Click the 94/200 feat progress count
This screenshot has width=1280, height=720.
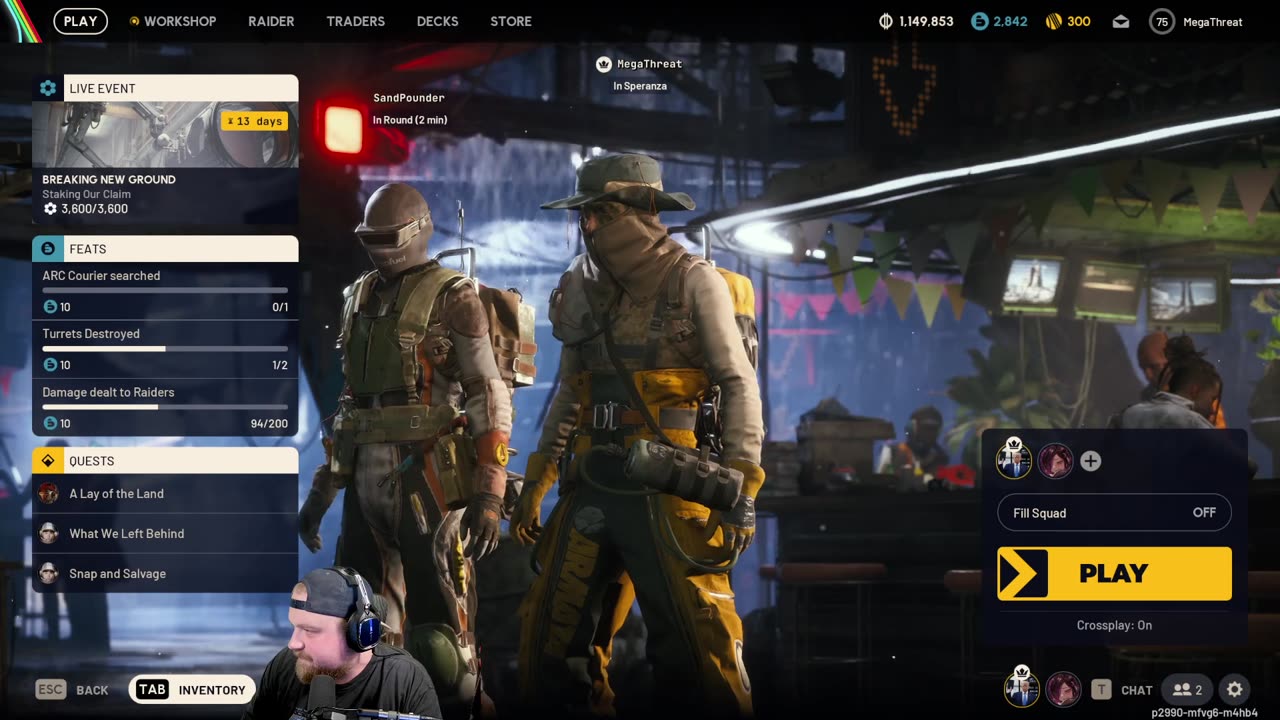pyautogui.click(x=269, y=424)
